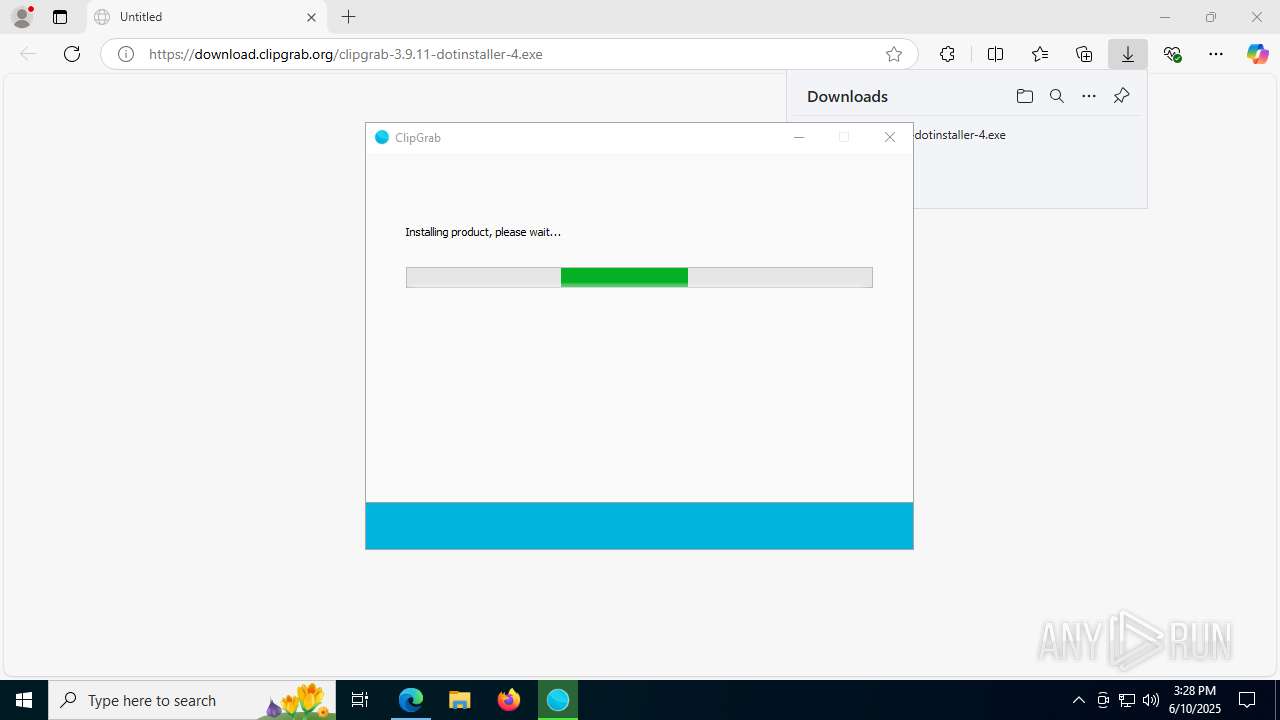
Task: Click the dotinstaller-4.exe download entry
Action: pyautogui.click(x=960, y=135)
